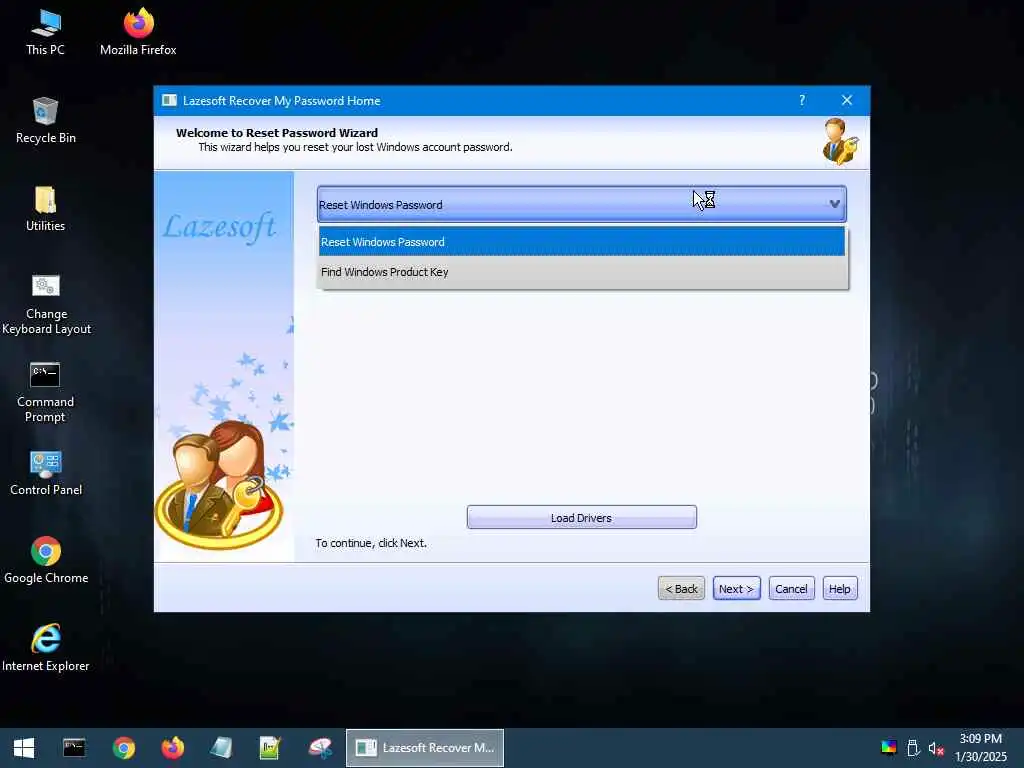Click the Help button
This screenshot has height=768, width=1024.
(x=839, y=588)
